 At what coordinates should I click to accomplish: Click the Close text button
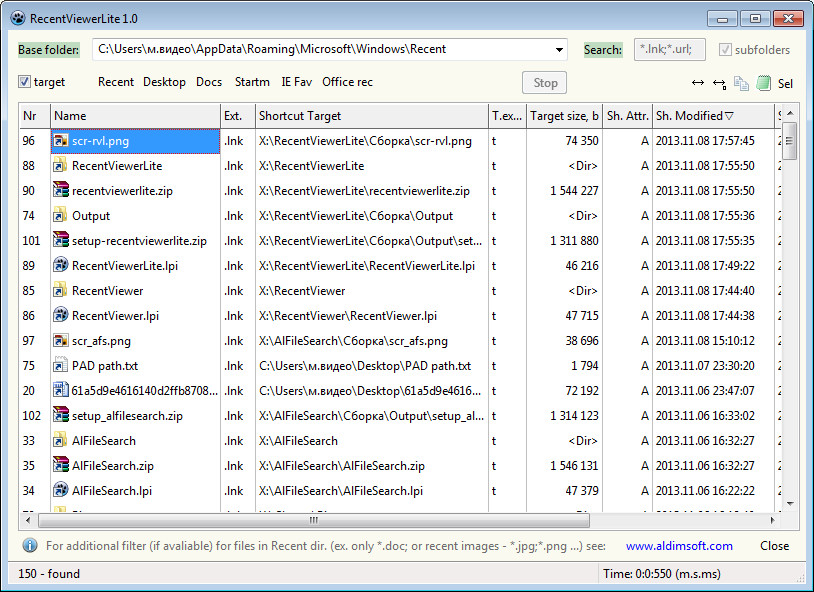tap(775, 546)
